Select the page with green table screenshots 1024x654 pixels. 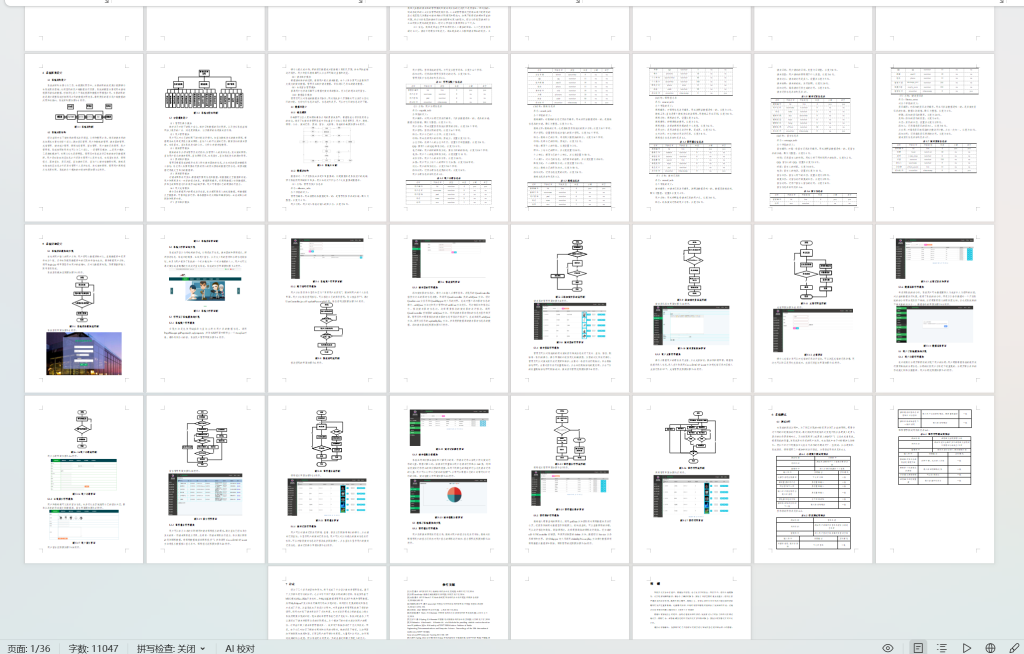click(84, 479)
